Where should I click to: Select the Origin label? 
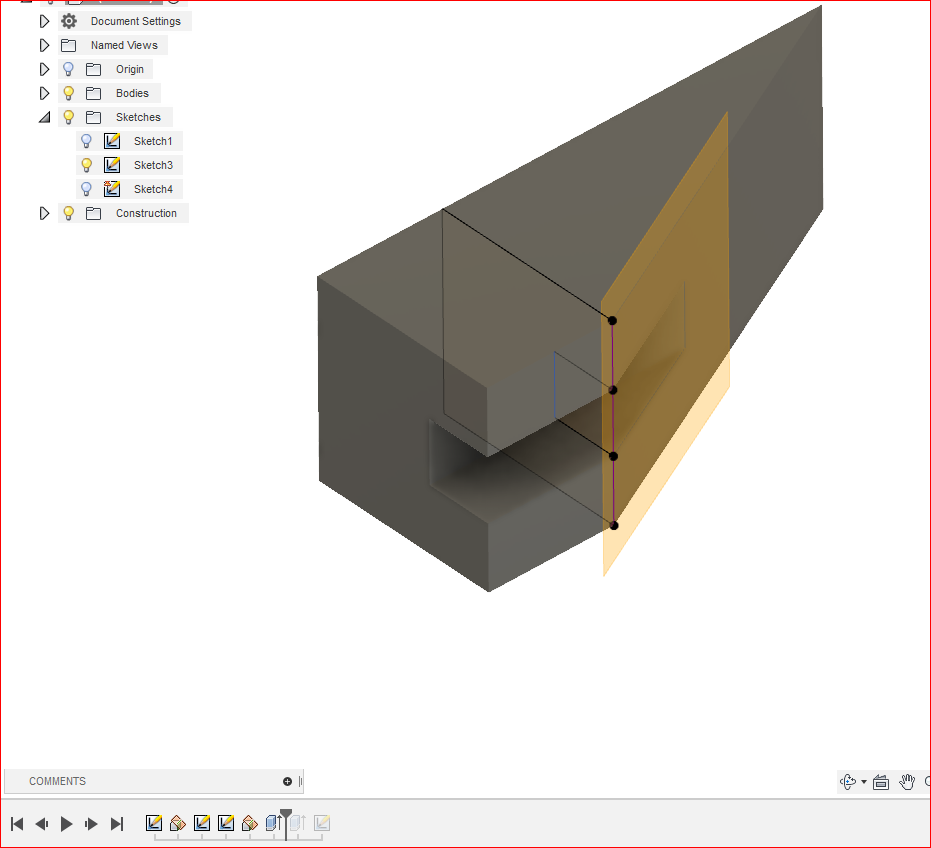pyautogui.click(x=130, y=69)
